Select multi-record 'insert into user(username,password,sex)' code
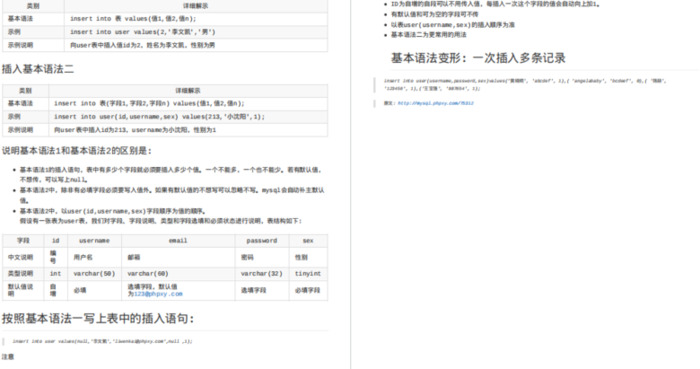 point(525,85)
